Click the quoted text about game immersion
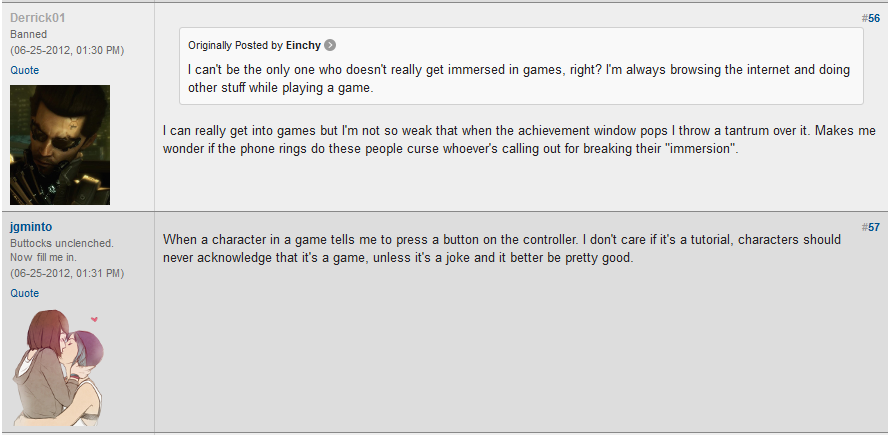Viewport: 889px width, 435px height. pyautogui.click(x=500, y=79)
